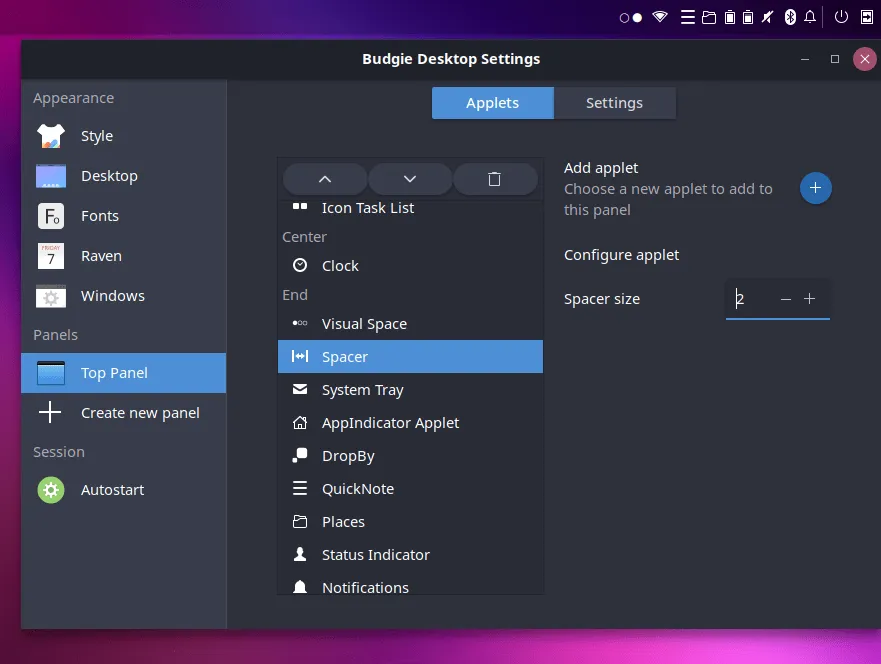Viewport: 881px width, 664px height.
Task: Select Fonts in the Appearance section
Action: [x=99, y=216]
